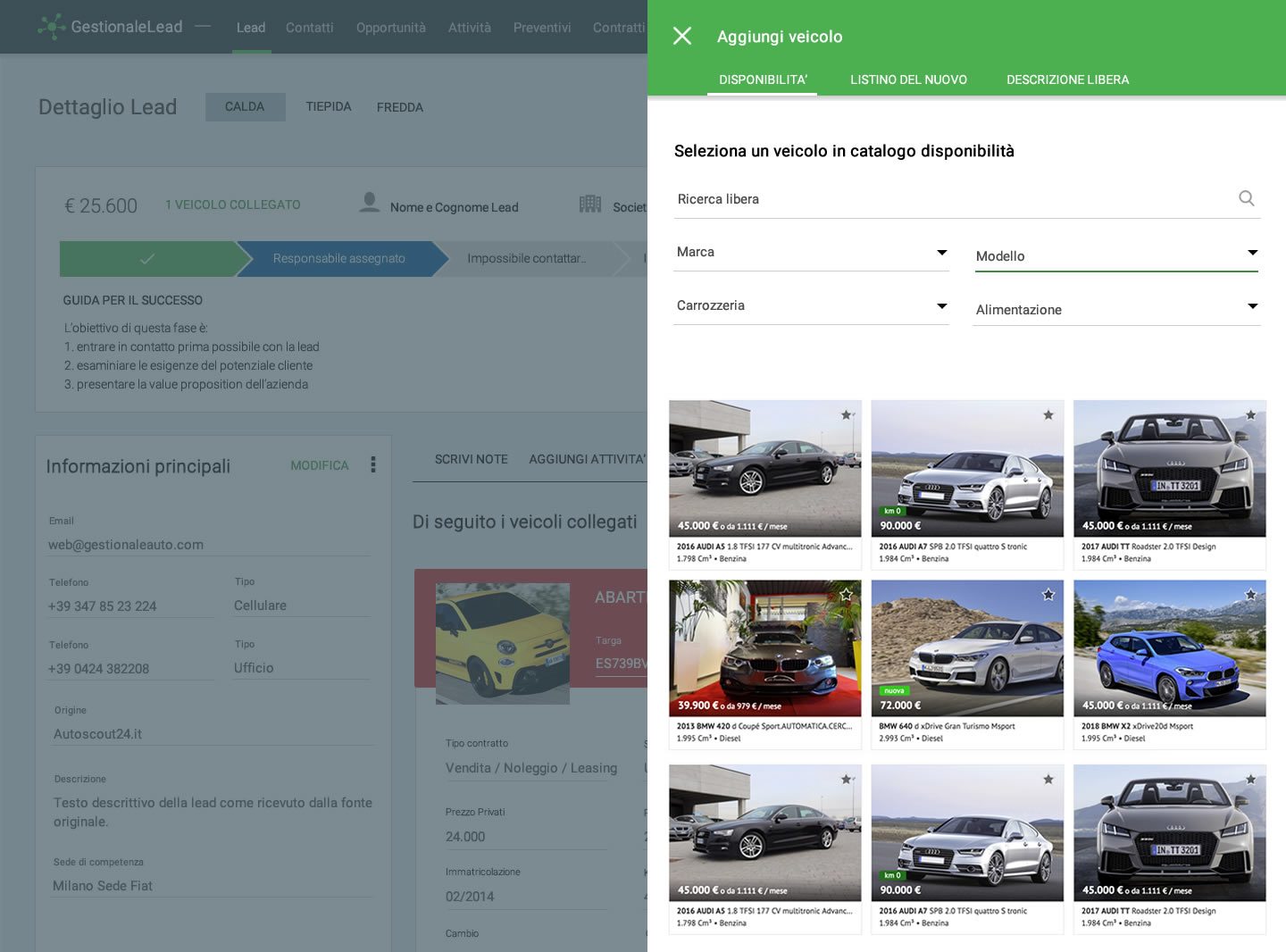The image size is (1286, 952).
Task: Mark the lead as FREDDA
Action: 400,107
